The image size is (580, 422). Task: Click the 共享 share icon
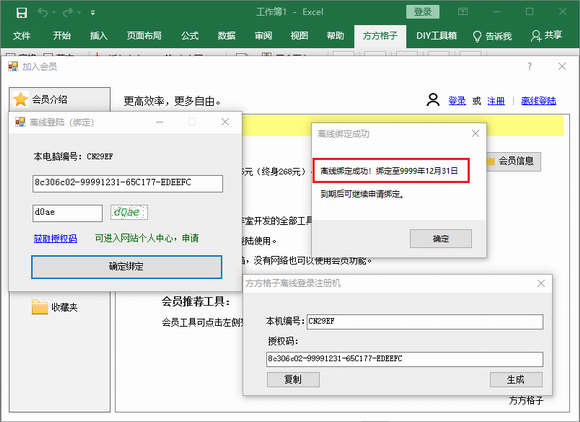tap(546, 36)
